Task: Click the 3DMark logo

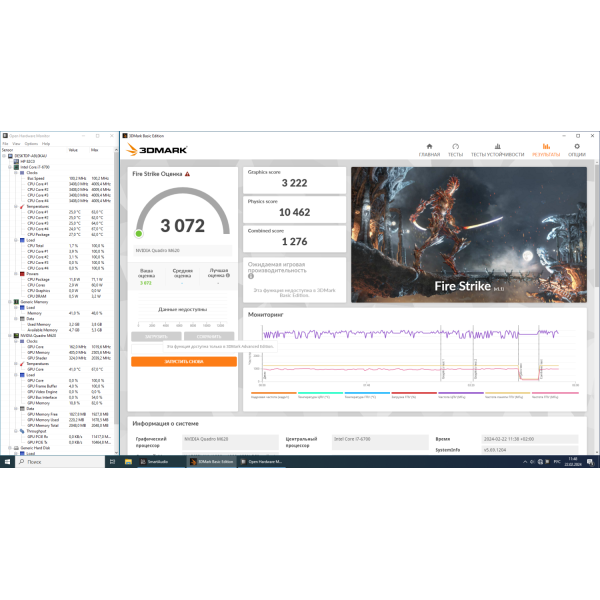Action: (157, 150)
